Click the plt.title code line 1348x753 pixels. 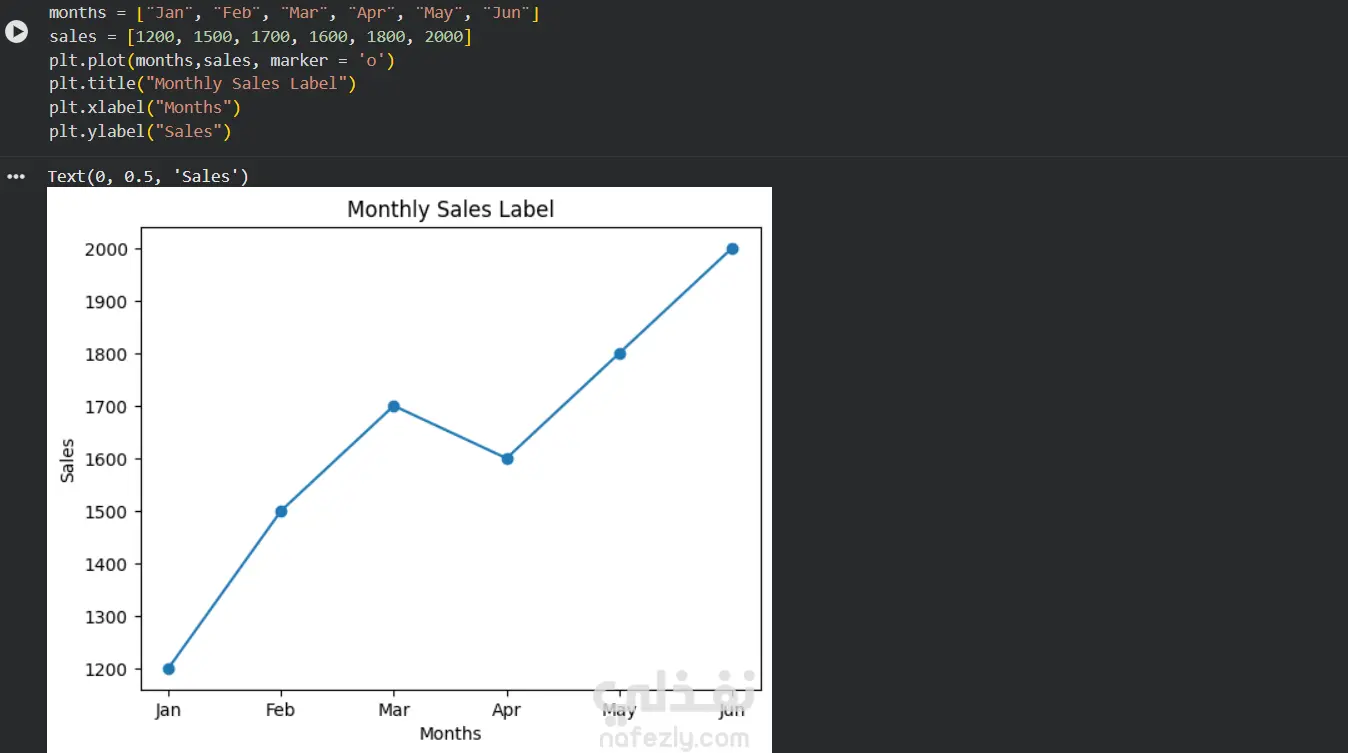[203, 84]
